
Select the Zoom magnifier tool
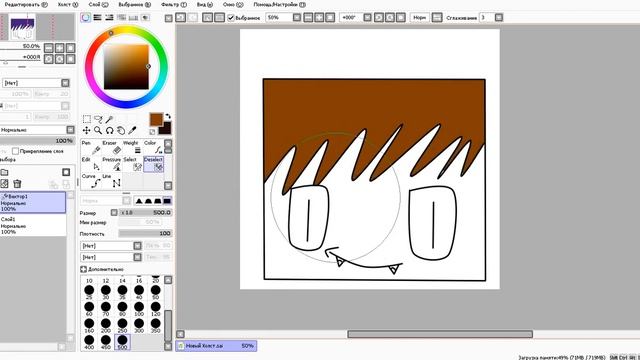98,131
